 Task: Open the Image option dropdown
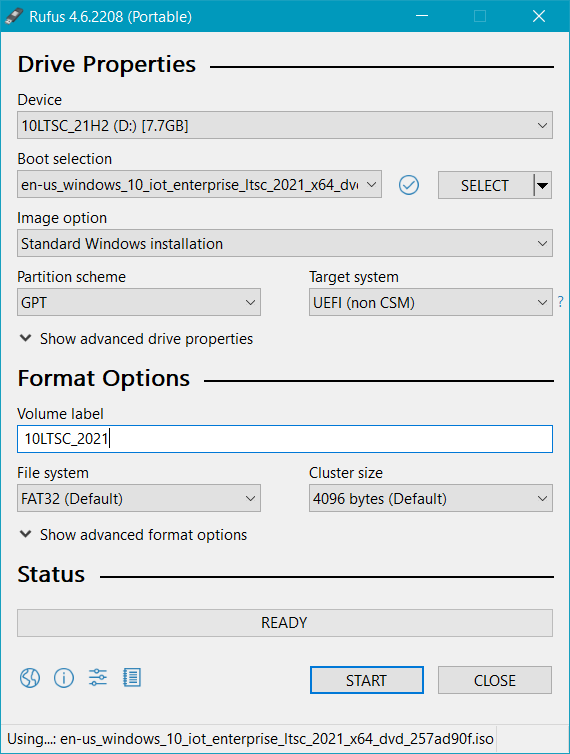pyautogui.click(x=285, y=243)
